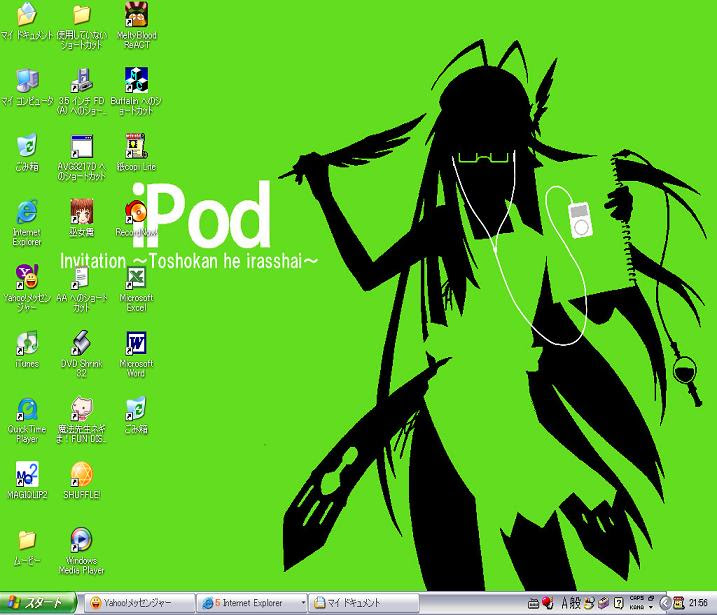Switch to Yahoo!メッセンジャー taskbar button

140,603
